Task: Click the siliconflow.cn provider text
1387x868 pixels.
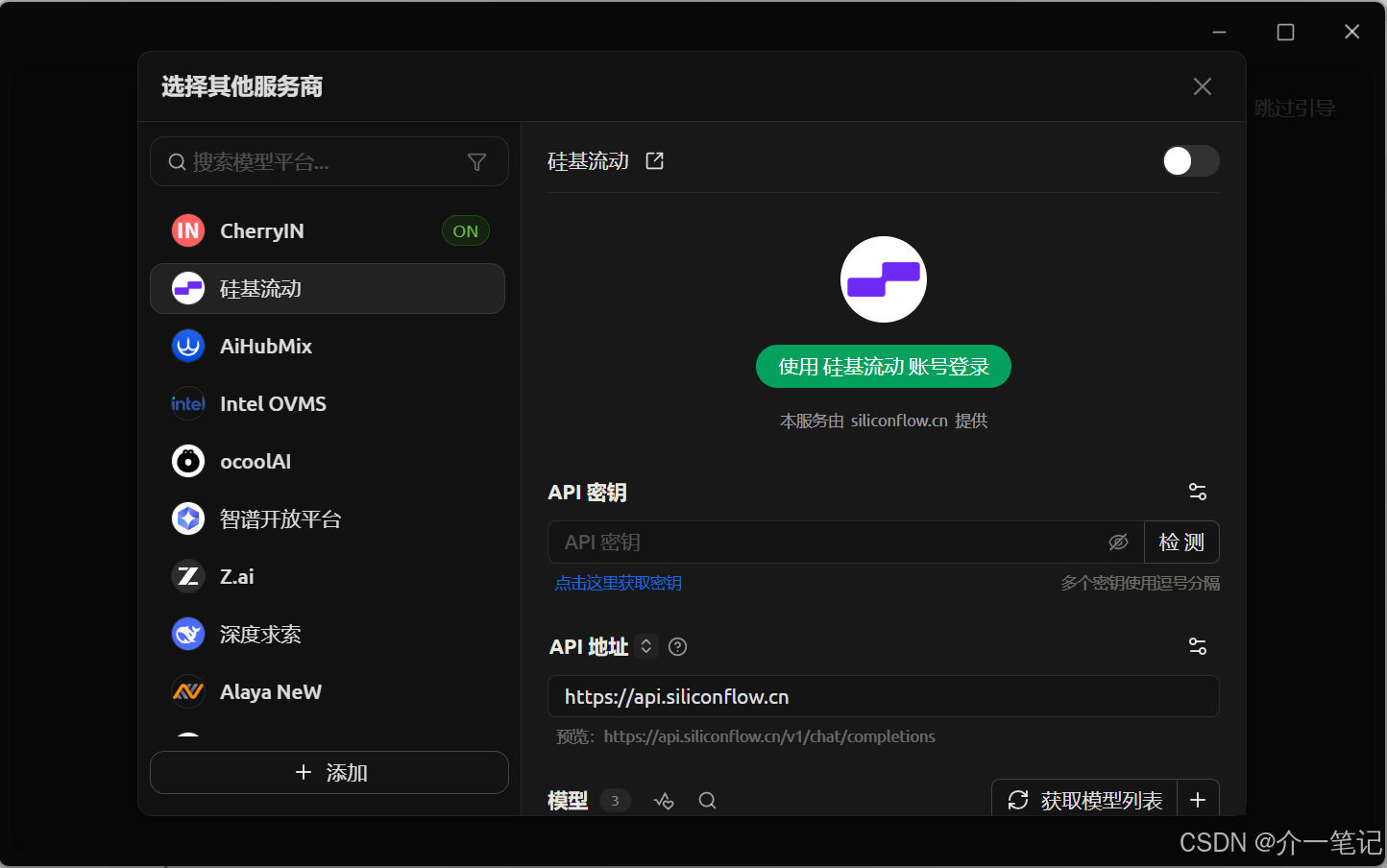Action: (899, 421)
